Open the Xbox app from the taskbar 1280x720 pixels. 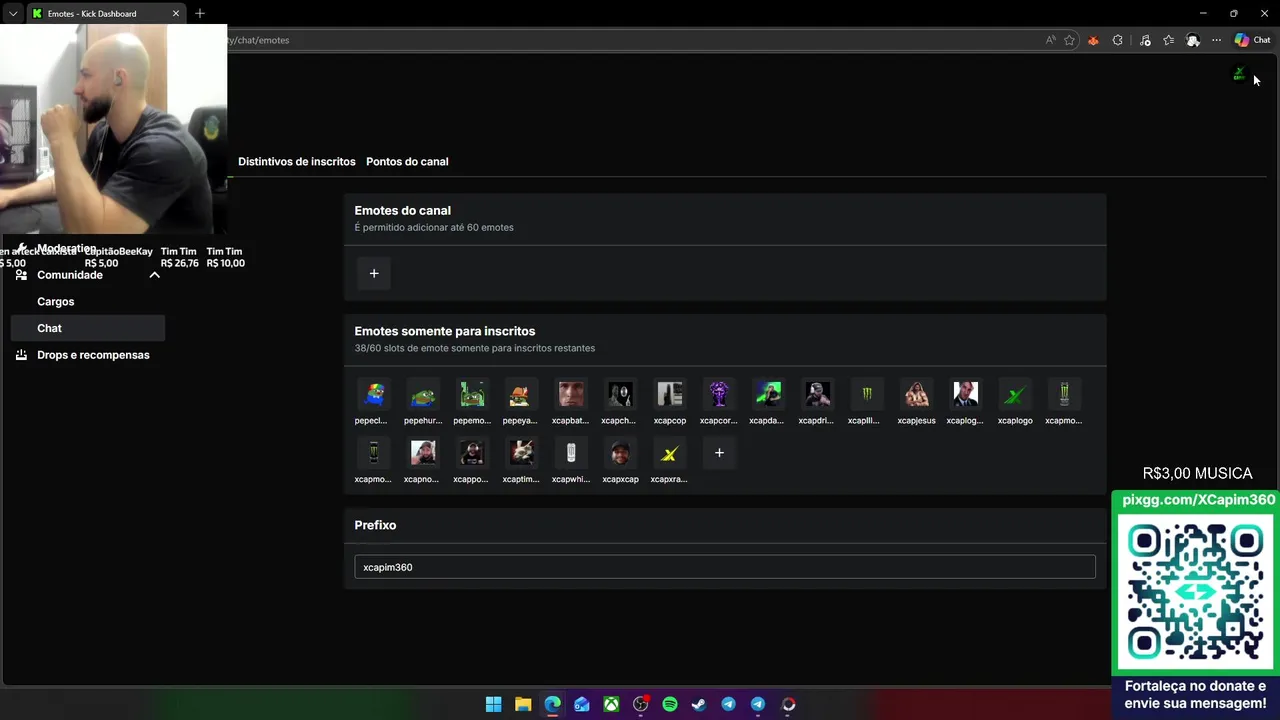(x=611, y=704)
